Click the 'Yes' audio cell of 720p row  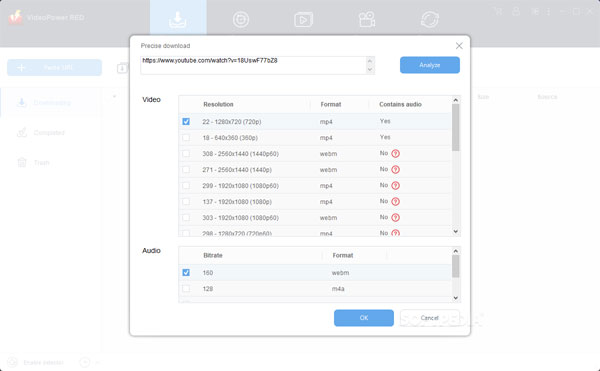coord(385,121)
